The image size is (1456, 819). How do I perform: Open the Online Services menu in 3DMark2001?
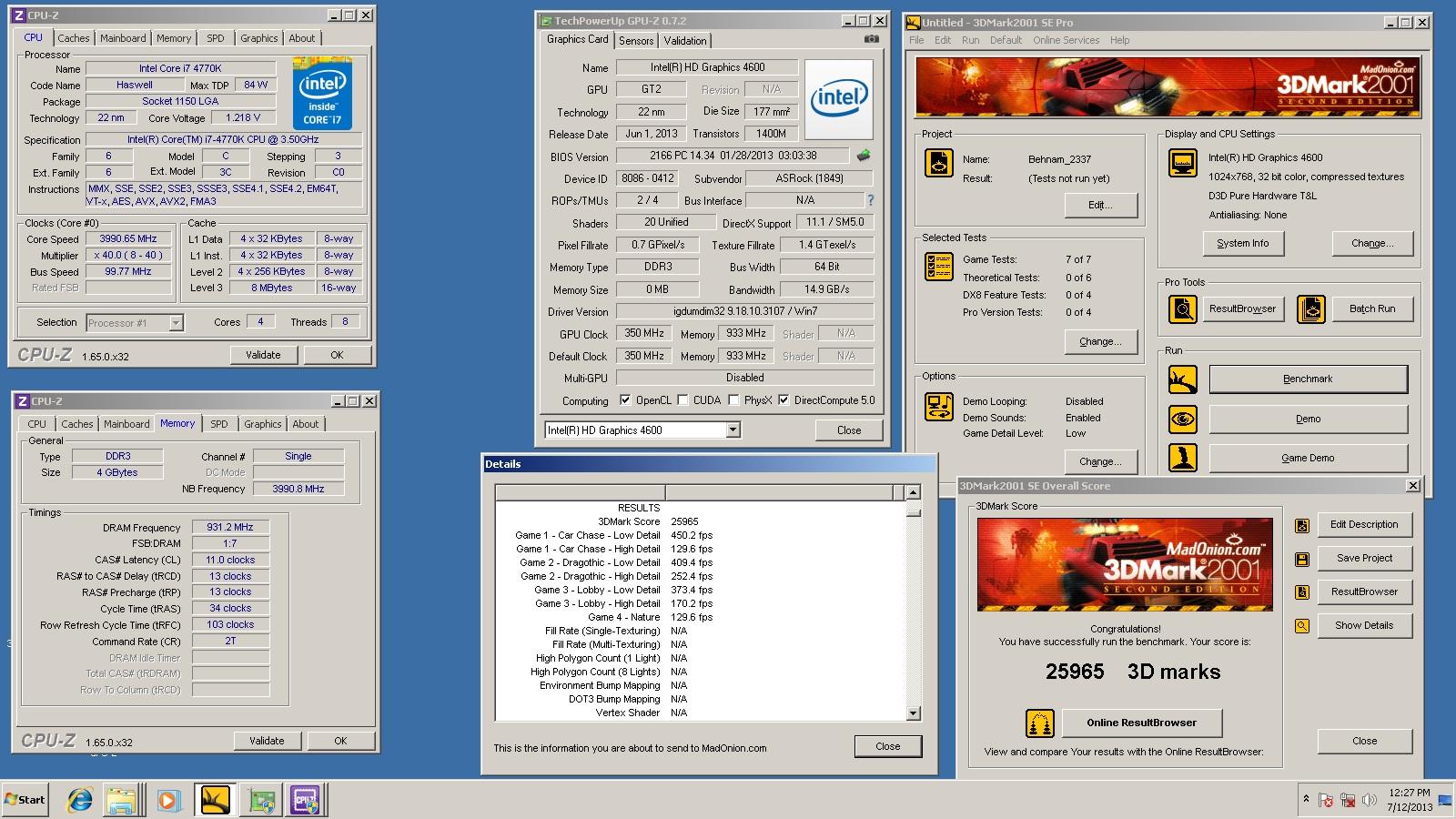tap(1066, 40)
